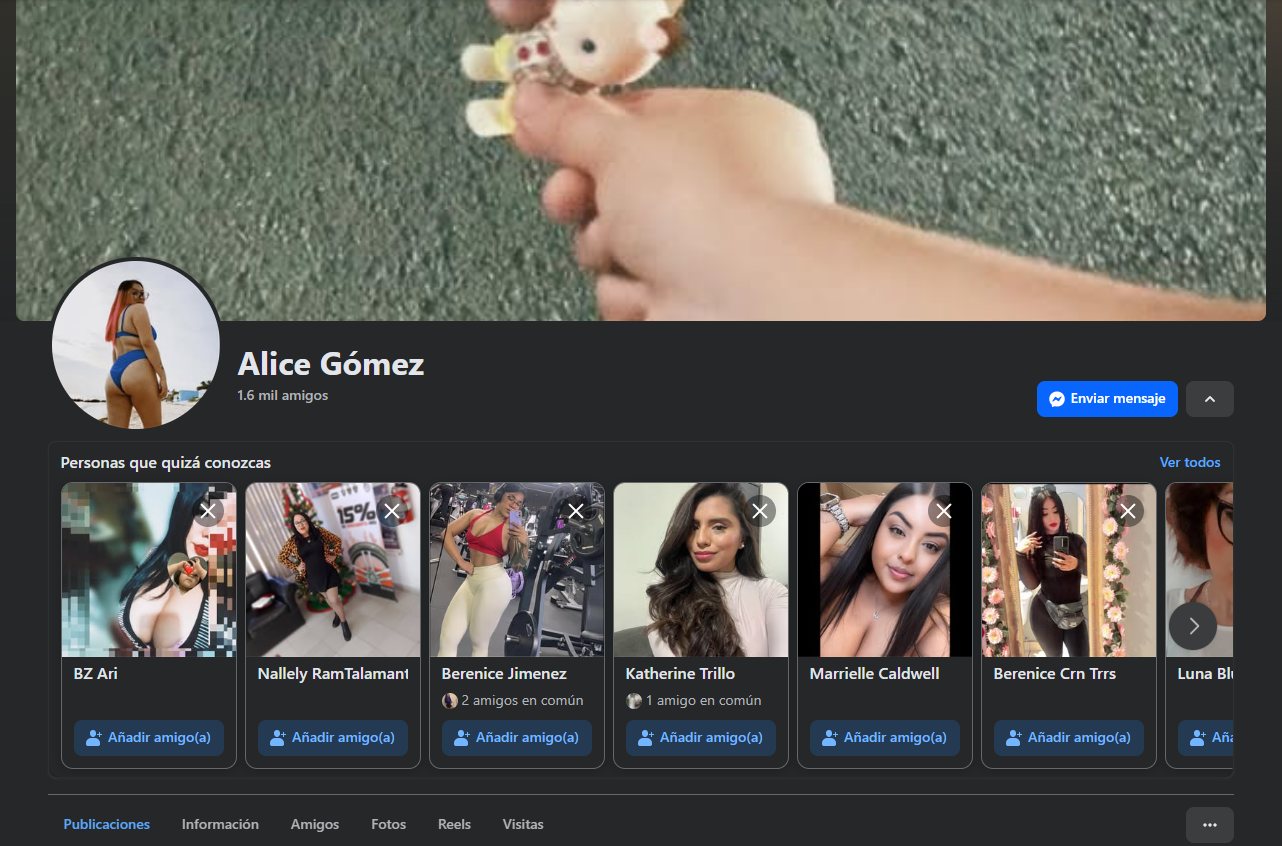The height and width of the screenshot is (846, 1282).
Task: Remove the Marrielle Caldwell suggestion card
Action: tap(944, 511)
